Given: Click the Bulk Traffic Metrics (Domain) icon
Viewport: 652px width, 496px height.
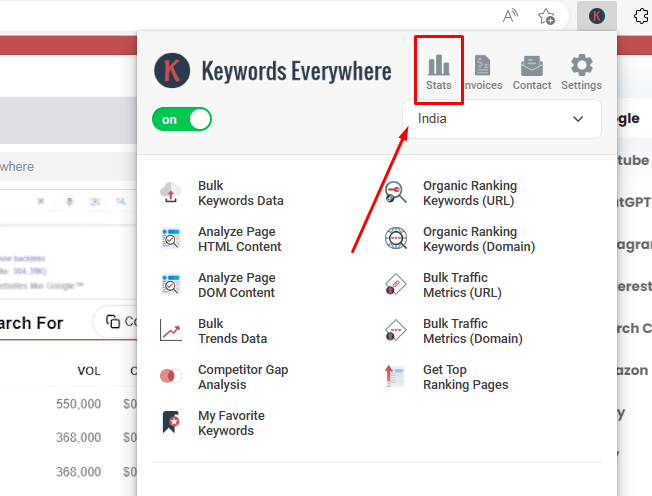Looking at the screenshot, I should 395,331.
